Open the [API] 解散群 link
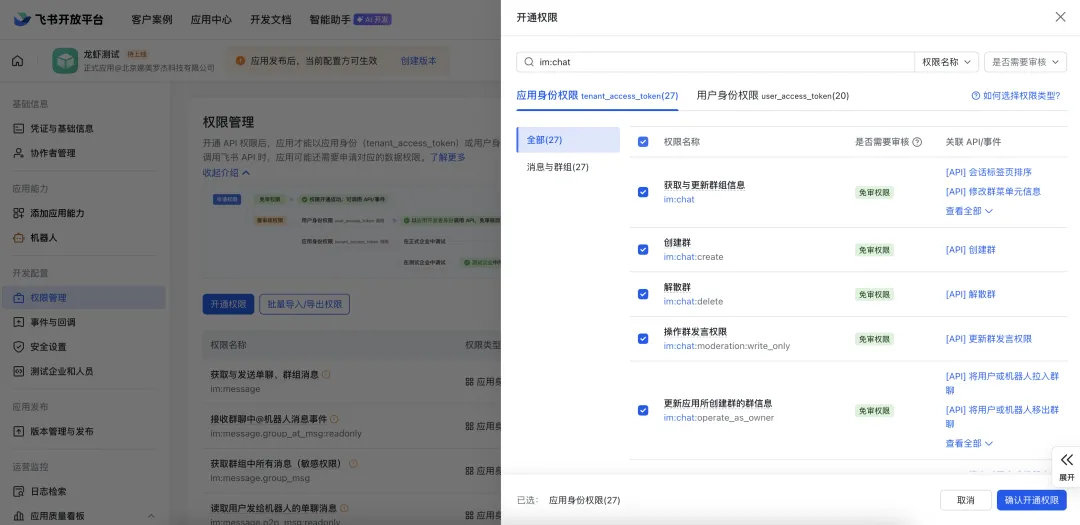 pos(970,294)
